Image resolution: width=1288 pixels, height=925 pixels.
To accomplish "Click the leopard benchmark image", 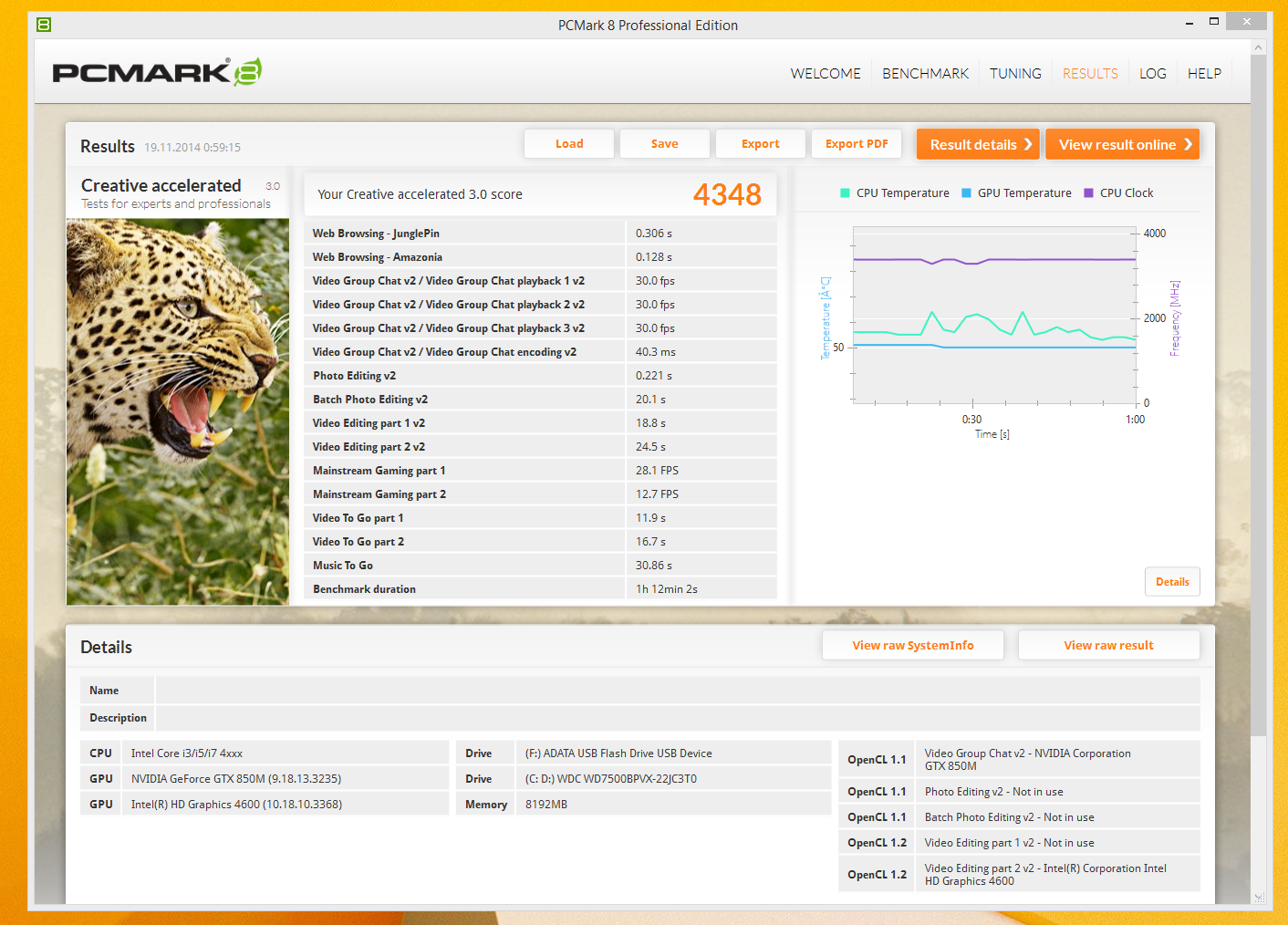I will [x=178, y=411].
